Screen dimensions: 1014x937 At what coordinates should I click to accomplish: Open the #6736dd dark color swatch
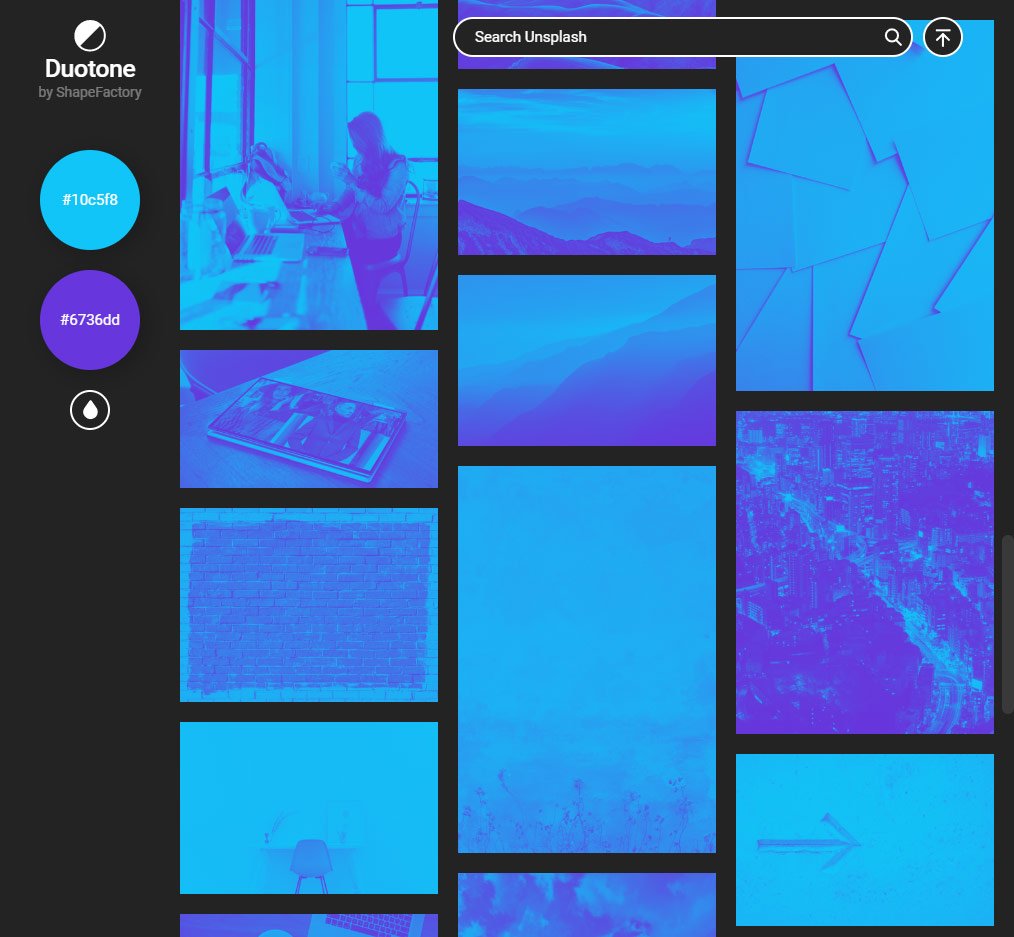90,320
